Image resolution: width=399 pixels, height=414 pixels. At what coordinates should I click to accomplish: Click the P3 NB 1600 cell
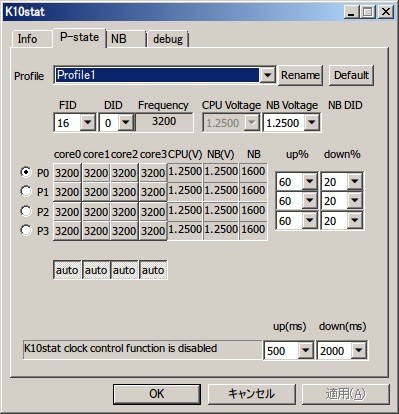click(253, 230)
